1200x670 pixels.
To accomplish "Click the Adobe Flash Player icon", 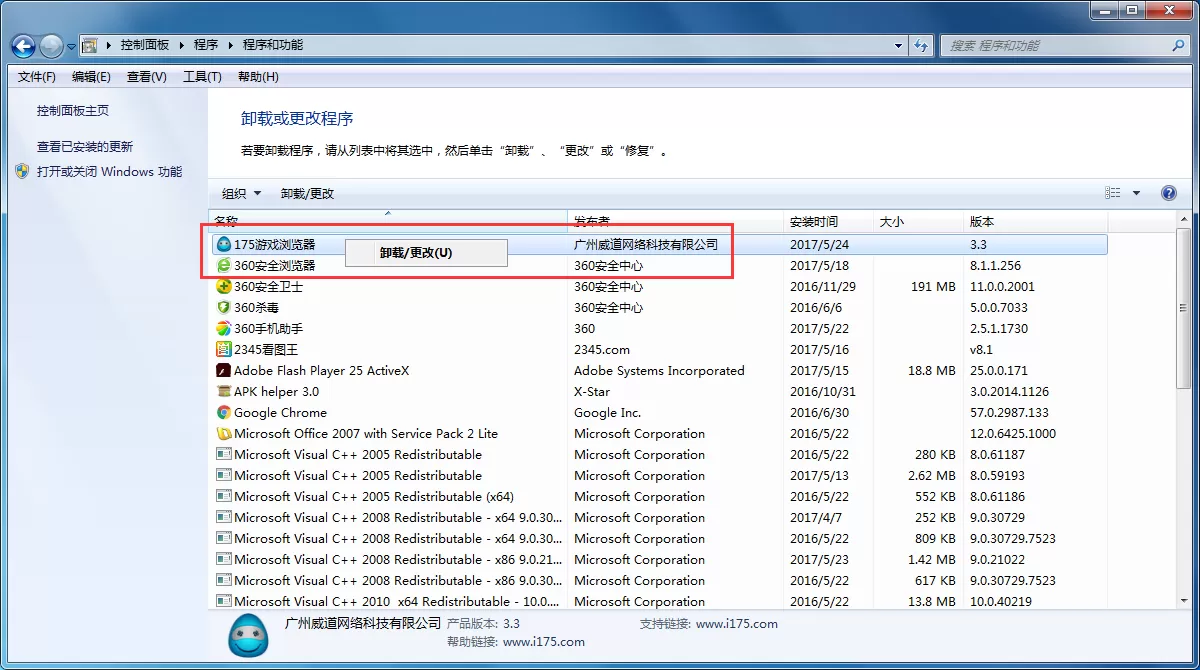I will pyautogui.click(x=224, y=370).
